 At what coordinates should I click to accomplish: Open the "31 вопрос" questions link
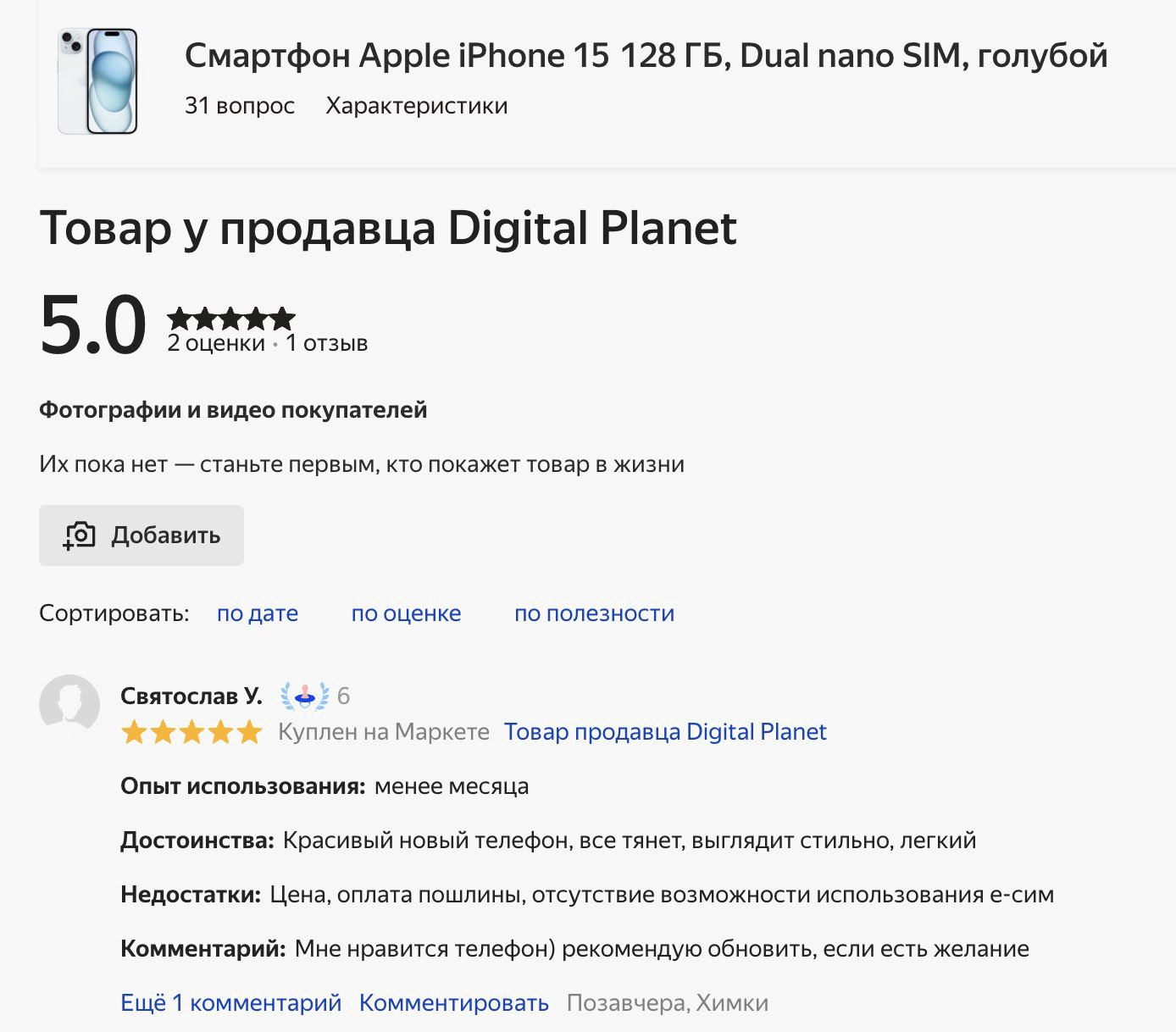click(240, 106)
